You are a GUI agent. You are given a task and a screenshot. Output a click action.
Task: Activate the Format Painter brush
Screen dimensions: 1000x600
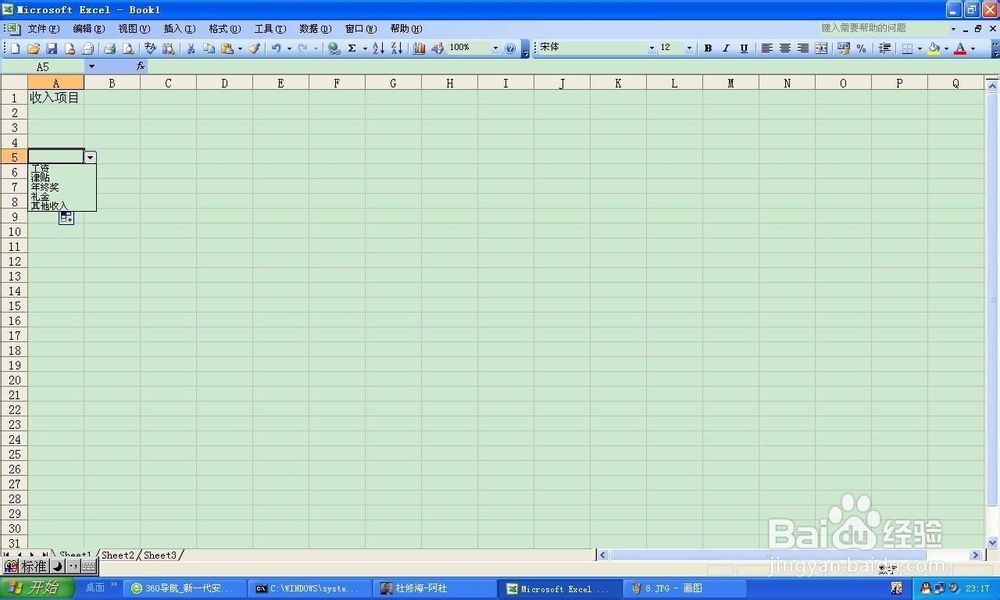point(254,48)
